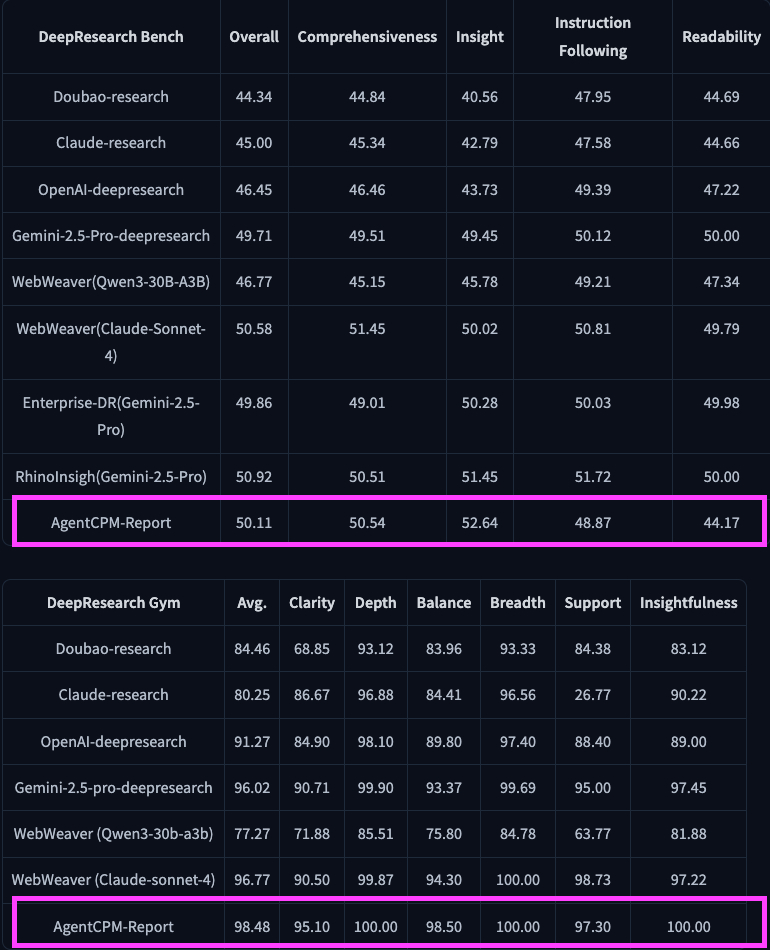The width and height of the screenshot is (770, 950).
Task: Select the Balance column header
Action: pos(443,603)
